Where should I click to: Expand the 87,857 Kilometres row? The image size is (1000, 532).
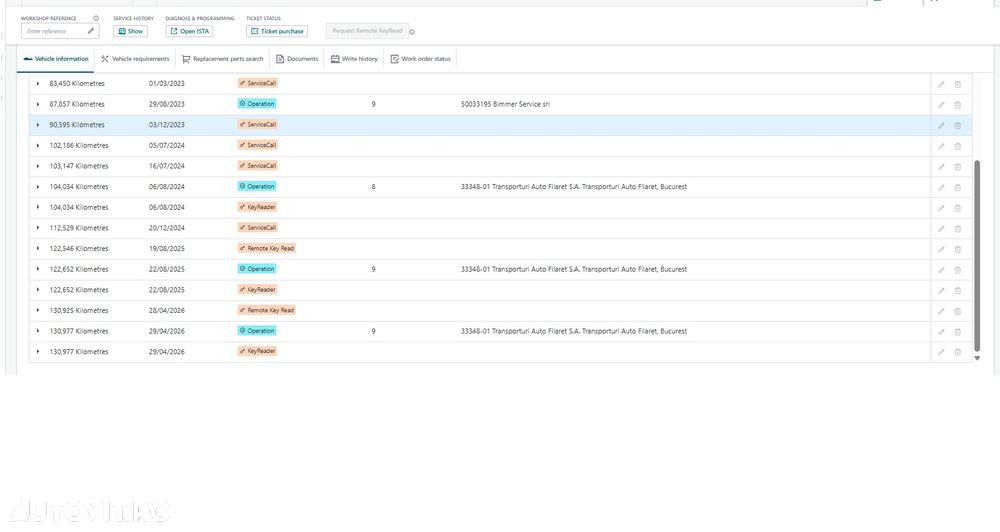tap(38, 104)
